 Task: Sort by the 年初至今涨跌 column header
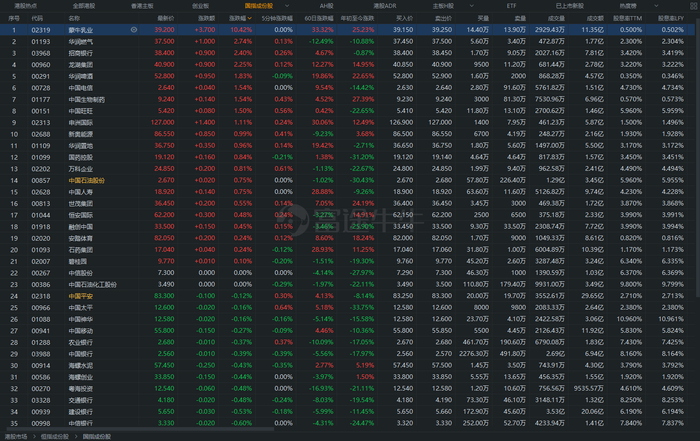click(358, 18)
